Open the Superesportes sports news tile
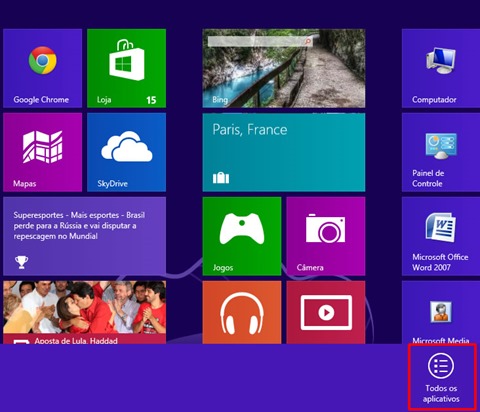This screenshot has width=480, height=412. coord(84,236)
